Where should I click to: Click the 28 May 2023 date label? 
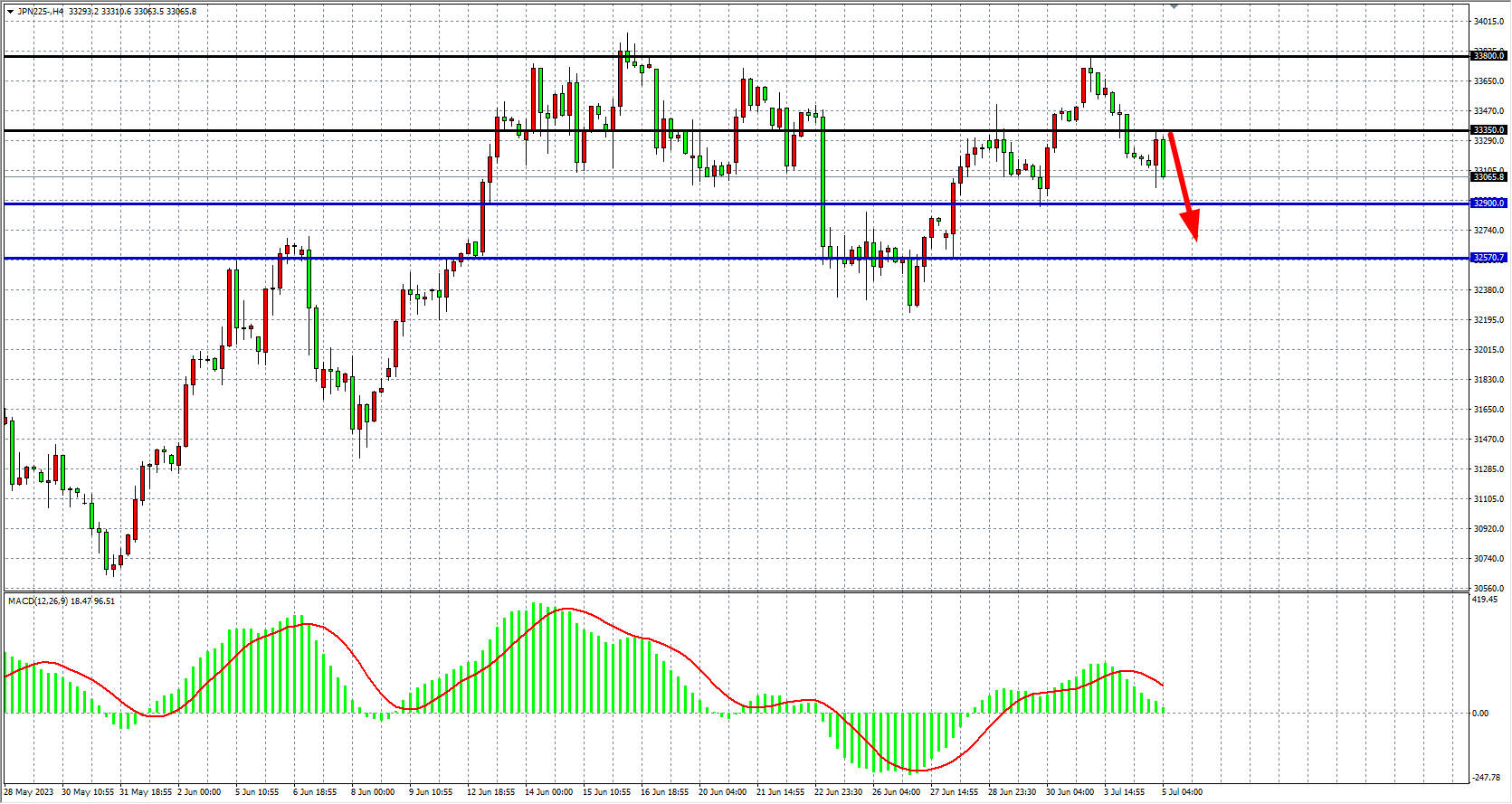coord(29,792)
